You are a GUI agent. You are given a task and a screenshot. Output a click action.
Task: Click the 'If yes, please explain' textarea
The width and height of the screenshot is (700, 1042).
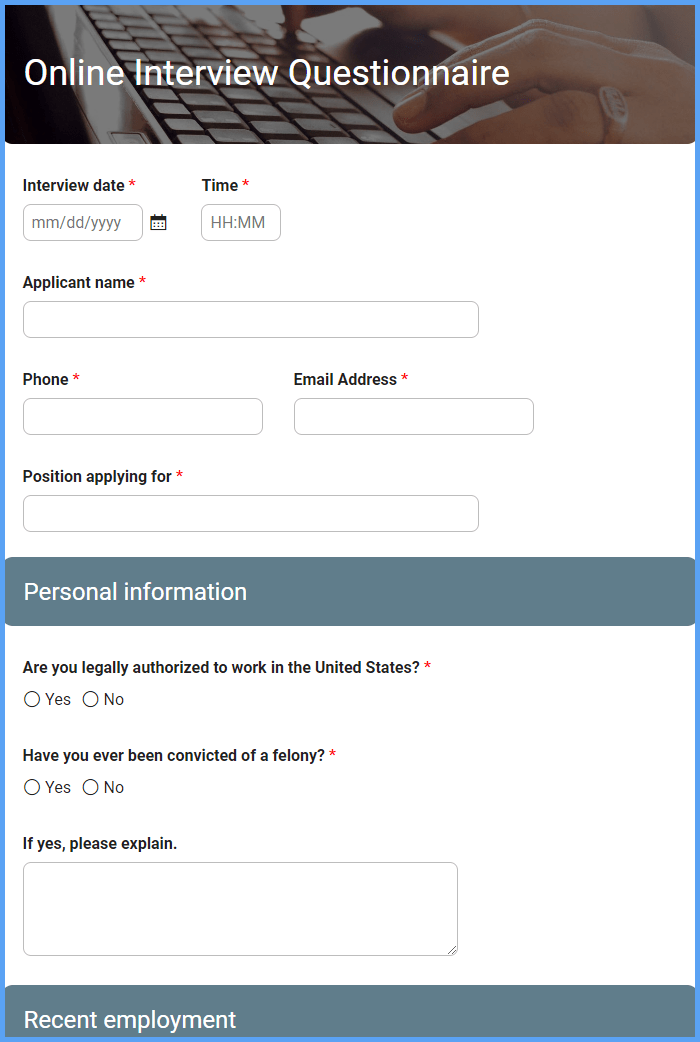pyautogui.click(x=240, y=909)
